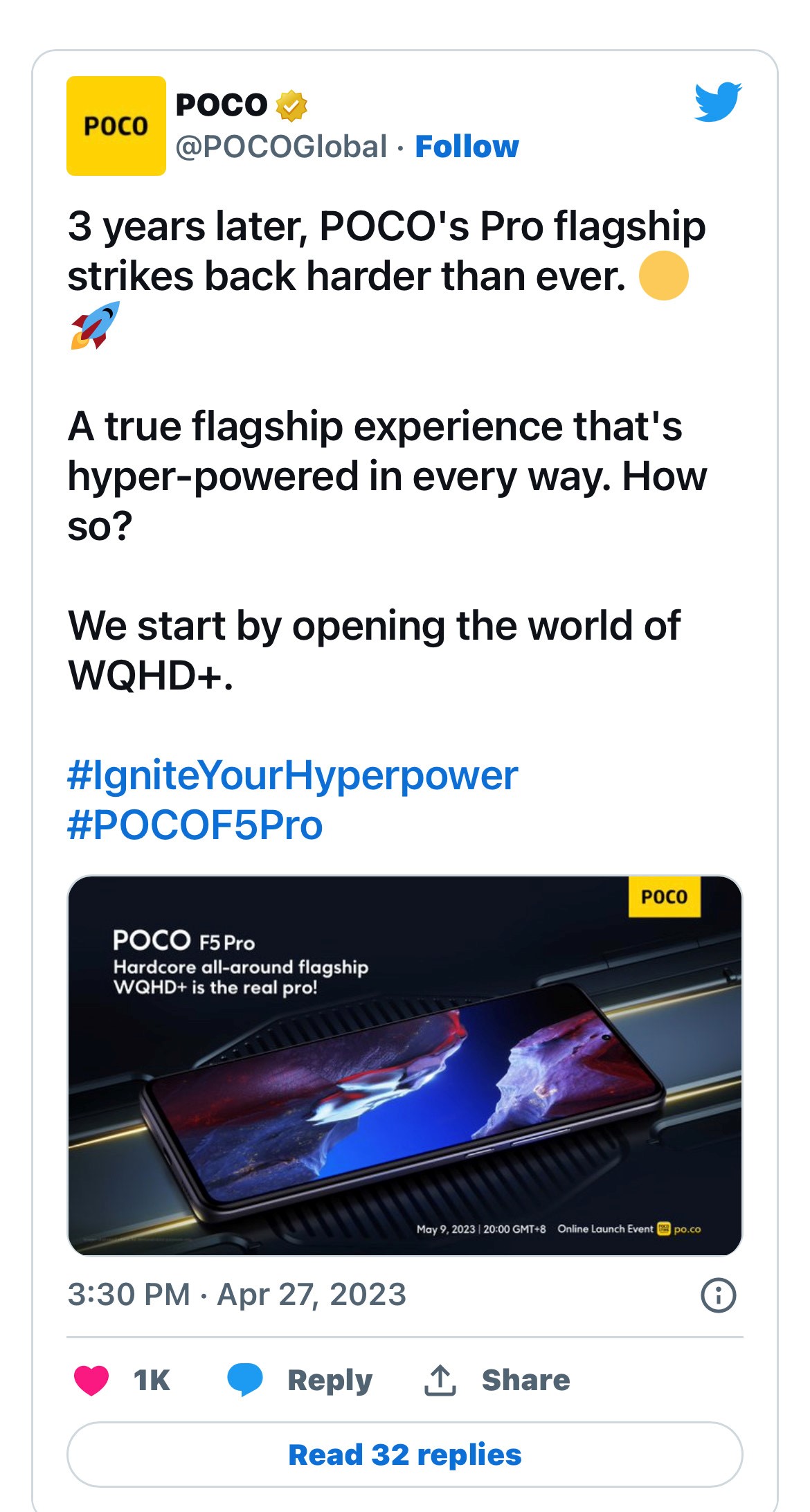Viewport: 810px width, 1512px height.
Task: Click the yellow circle emoji
Action: coord(663,276)
